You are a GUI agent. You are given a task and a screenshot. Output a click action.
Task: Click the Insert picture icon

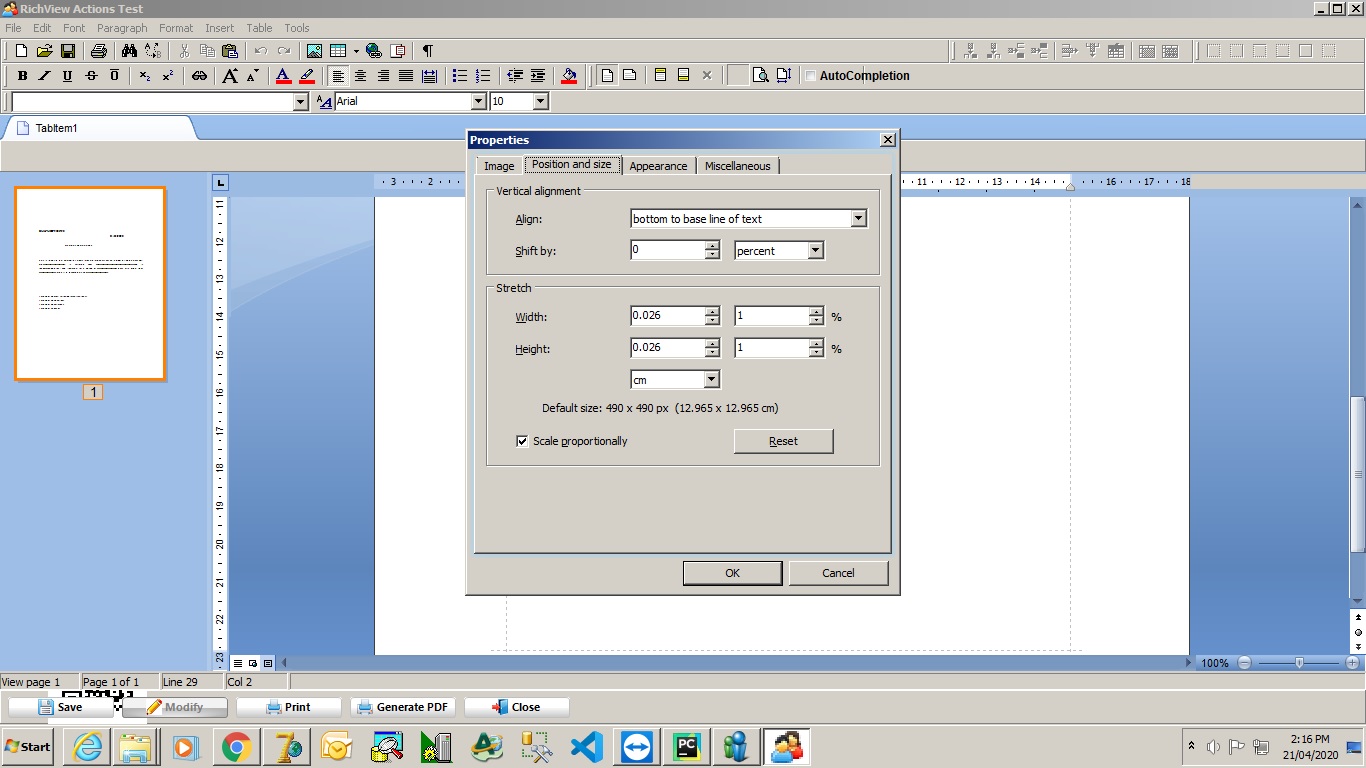314,51
